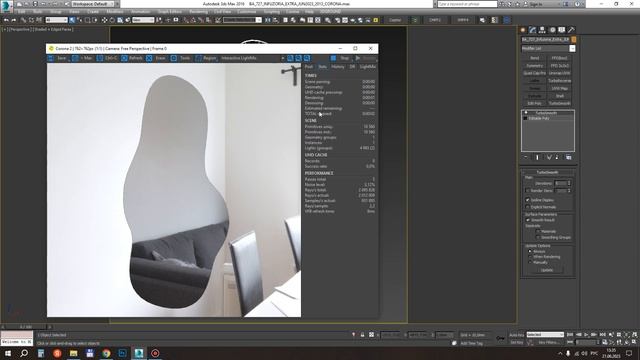Screen dimensions: 640x360
Task: Click the Shell modifier button
Action: pyautogui.click(x=559, y=96)
